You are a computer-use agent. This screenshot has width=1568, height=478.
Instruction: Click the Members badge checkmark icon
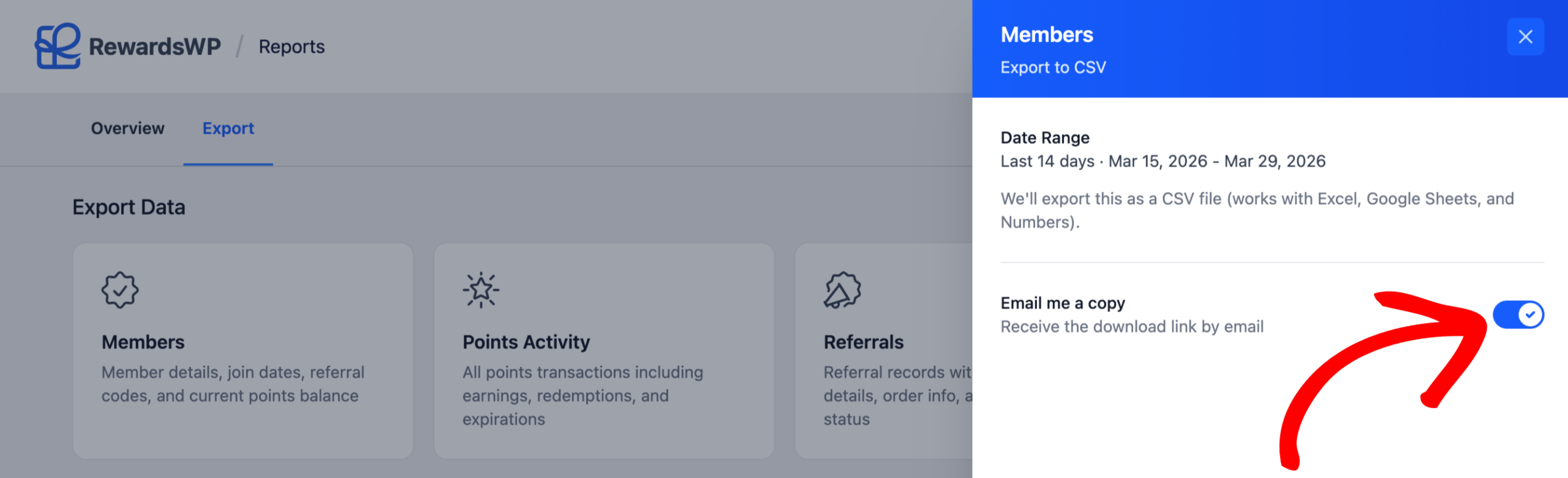click(120, 290)
